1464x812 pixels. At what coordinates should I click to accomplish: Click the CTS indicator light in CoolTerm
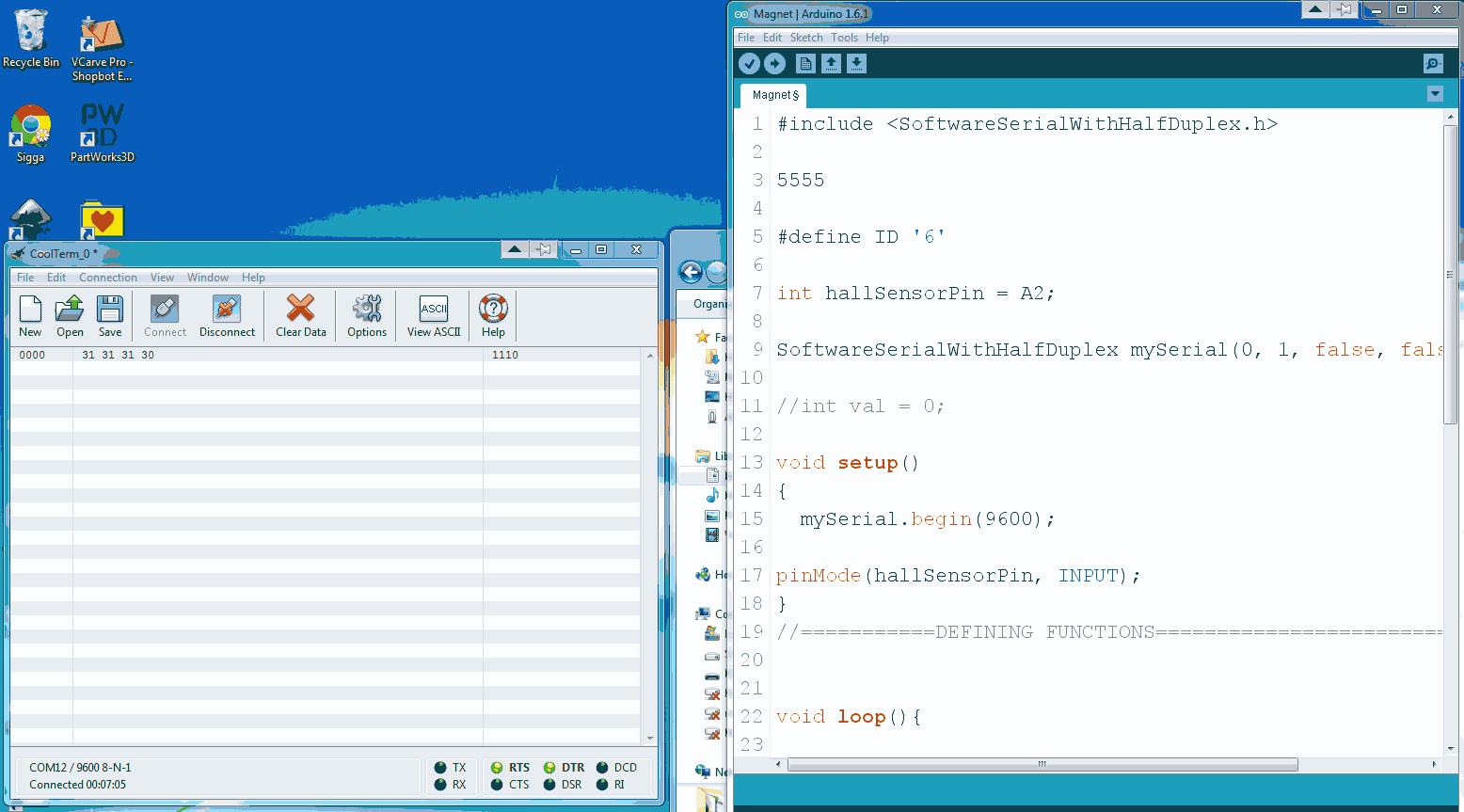(x=497, y=785)
